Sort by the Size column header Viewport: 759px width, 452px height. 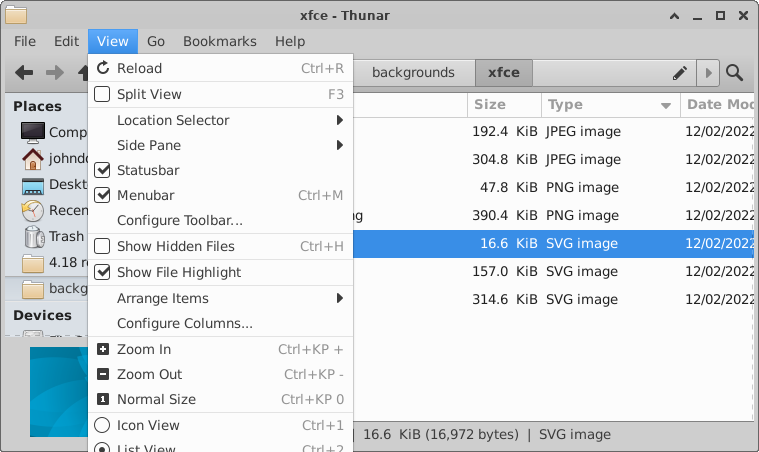[504, 105]
